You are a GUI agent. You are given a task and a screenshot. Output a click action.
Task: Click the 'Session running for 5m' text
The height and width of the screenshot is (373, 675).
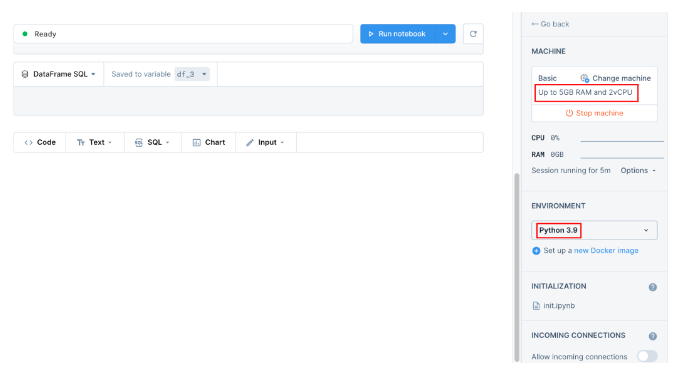pos(571,171)
